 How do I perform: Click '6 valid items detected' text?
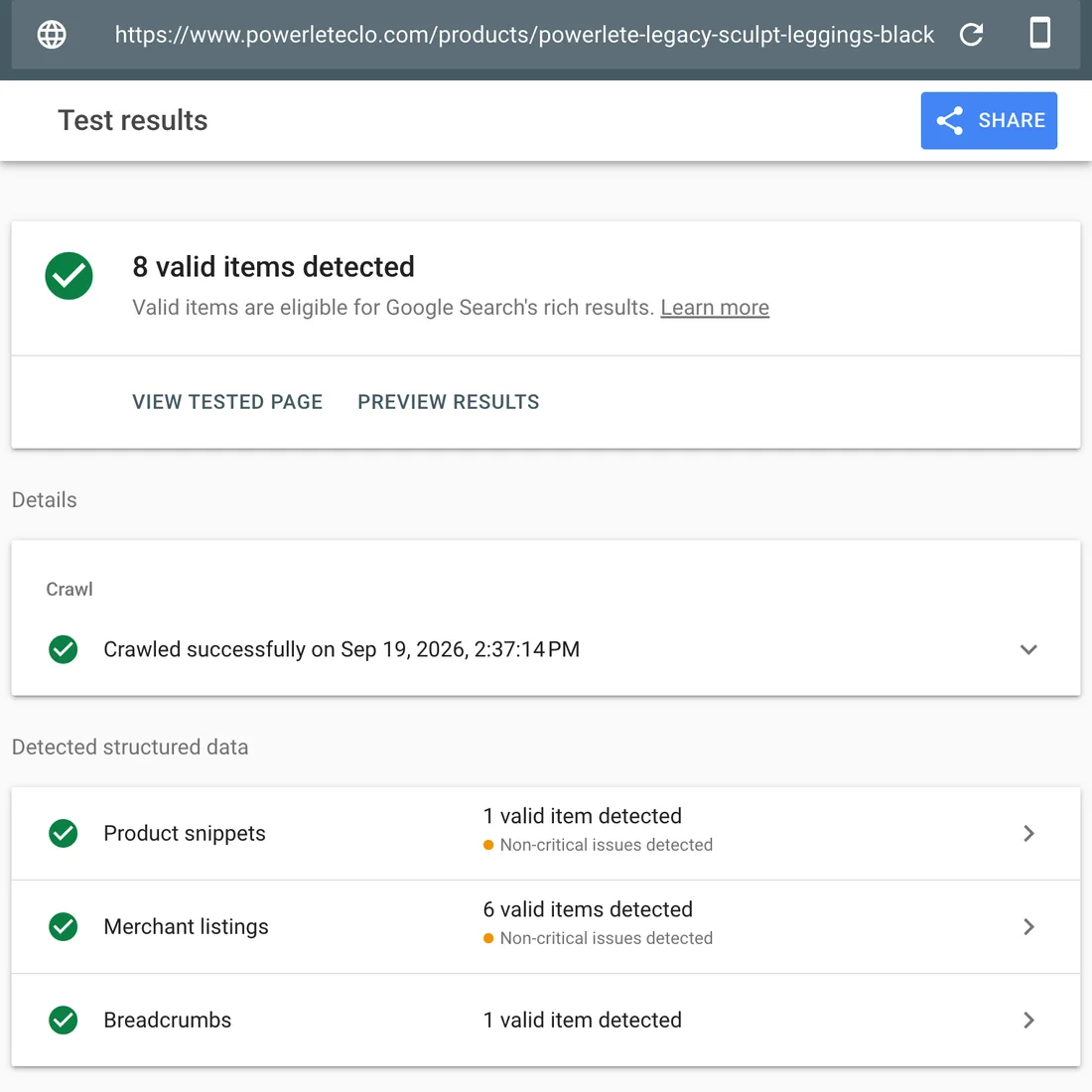click(588, 908)
